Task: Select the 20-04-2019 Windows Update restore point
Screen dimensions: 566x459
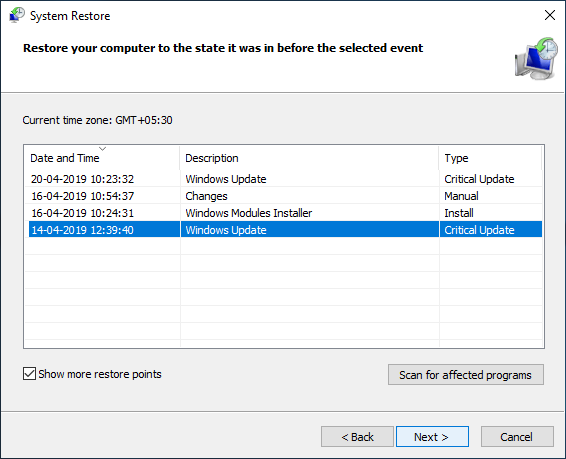Action: (x=283, y=179)
